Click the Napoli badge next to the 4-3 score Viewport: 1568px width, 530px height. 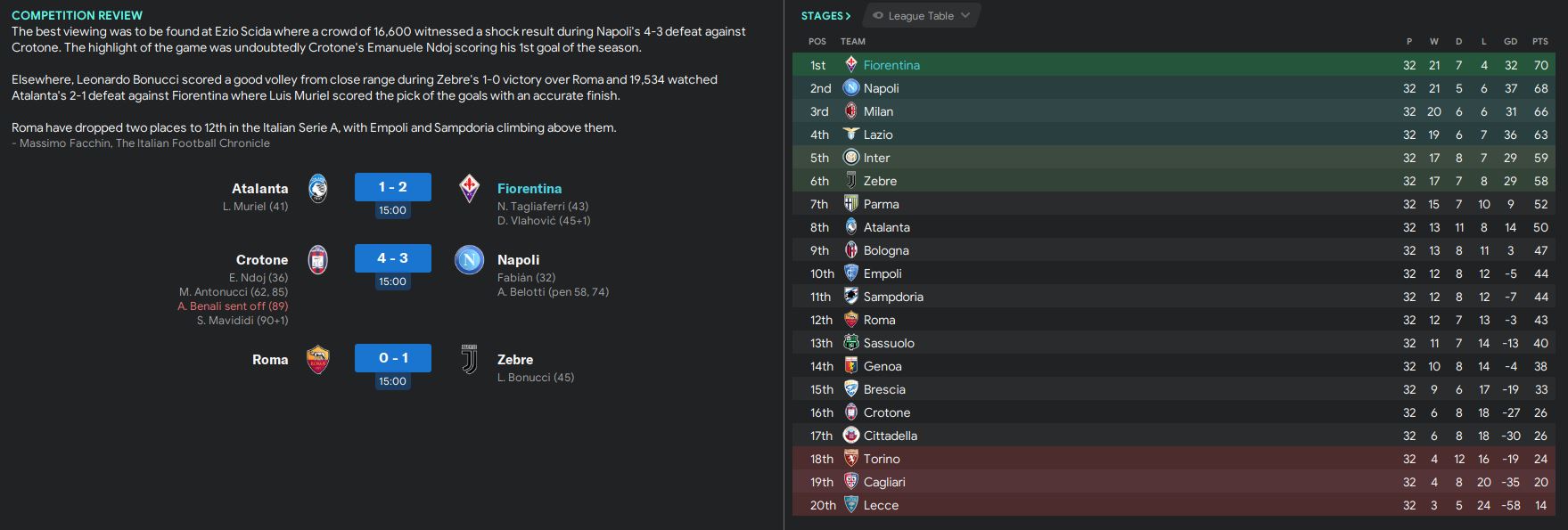[469, 260]
